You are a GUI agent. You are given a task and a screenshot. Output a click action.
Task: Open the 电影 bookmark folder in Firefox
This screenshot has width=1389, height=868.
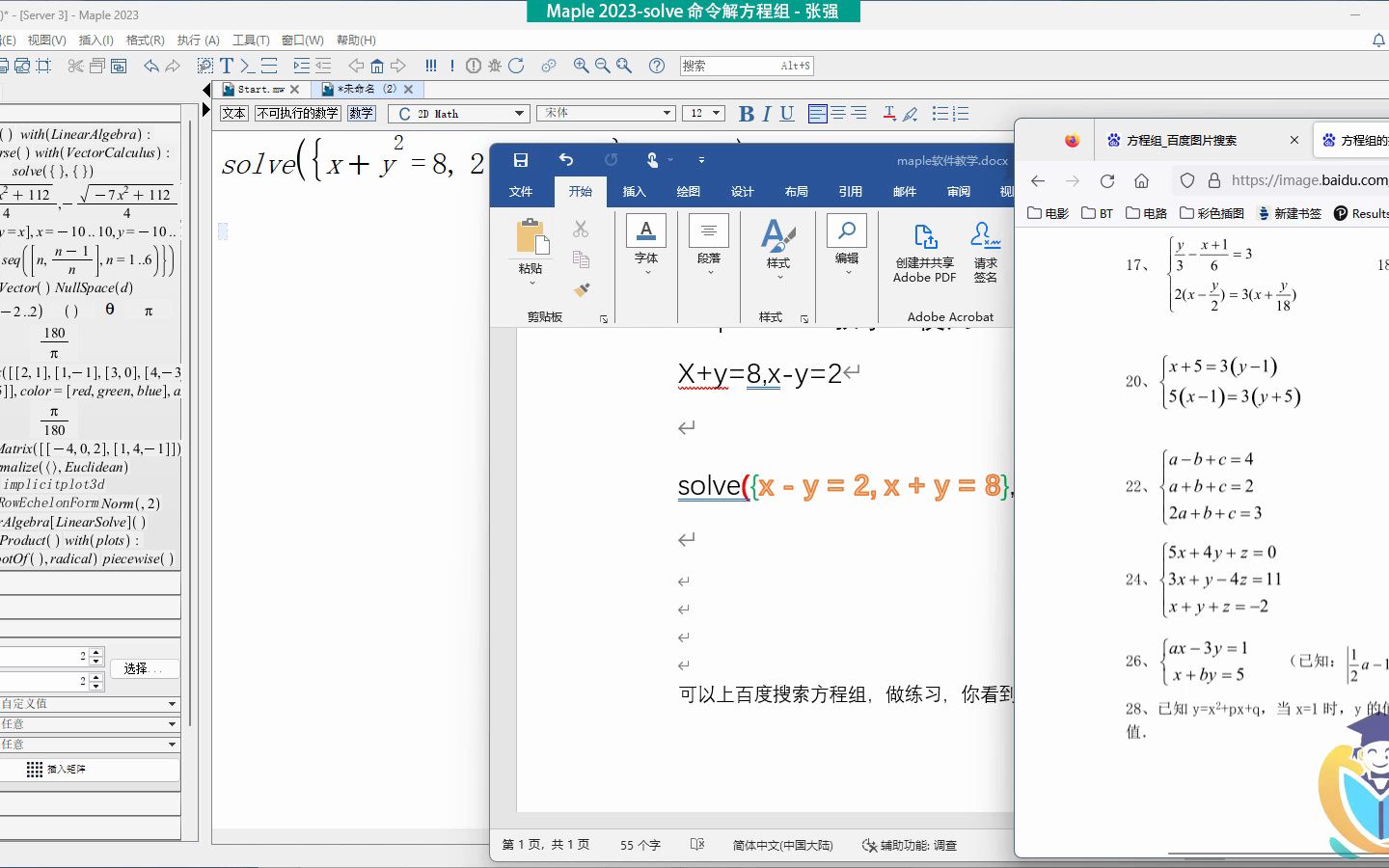pyautogui.click(x=1049, y=213)
